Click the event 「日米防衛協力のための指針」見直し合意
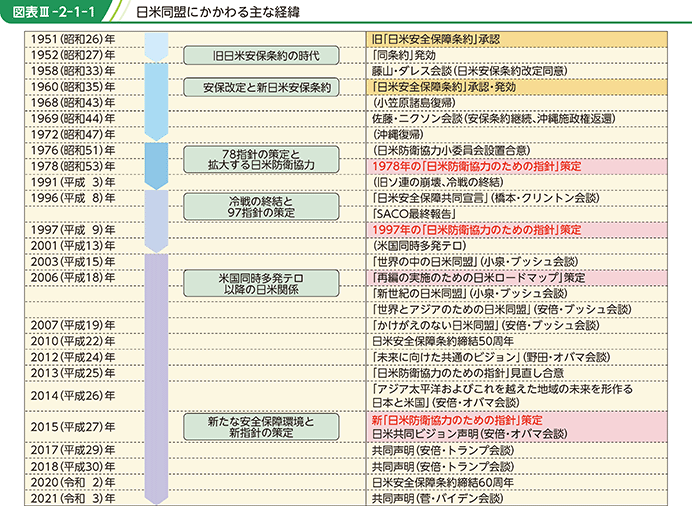 (x=468, y=373)
